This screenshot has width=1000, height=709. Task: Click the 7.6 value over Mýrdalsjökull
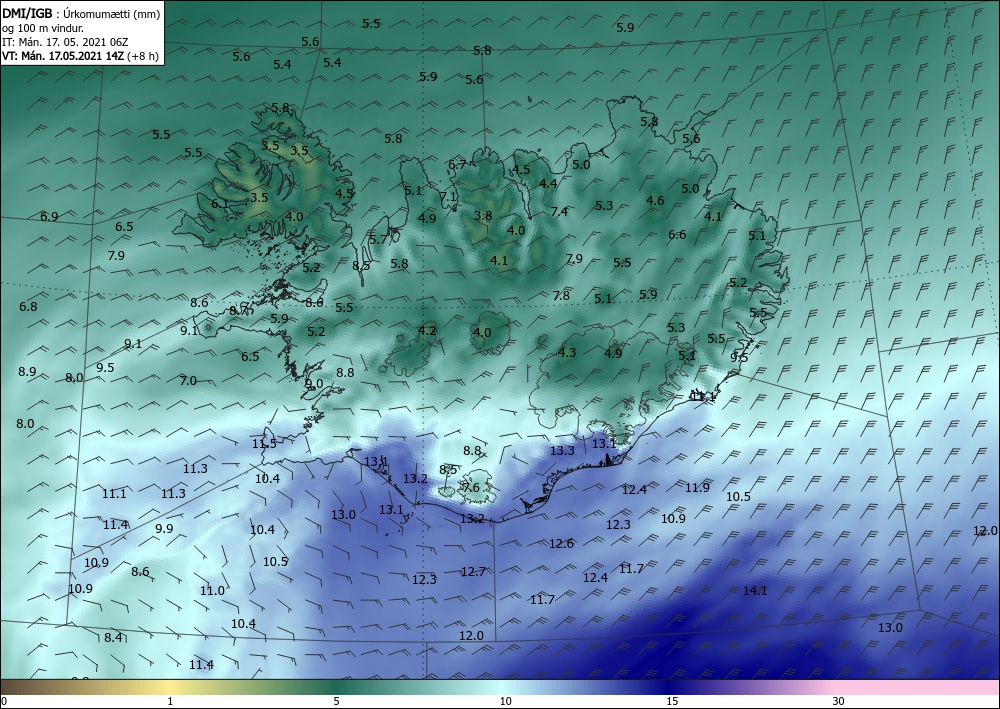point(471,488)
